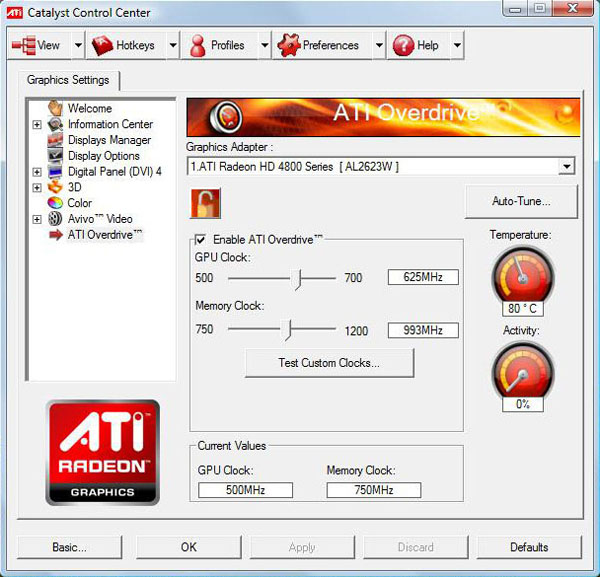Select Displays Manager in the tree
600x577 pixels.
tap(109, 140)
